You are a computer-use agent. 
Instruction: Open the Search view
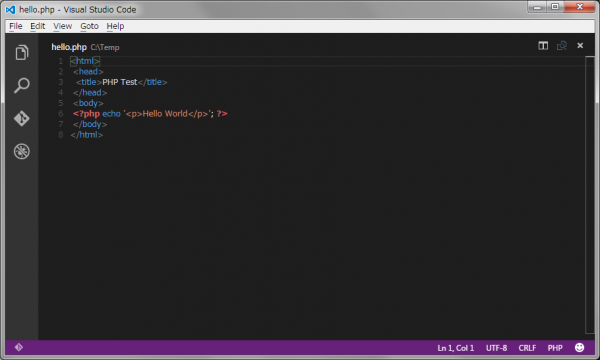(22, 85)
